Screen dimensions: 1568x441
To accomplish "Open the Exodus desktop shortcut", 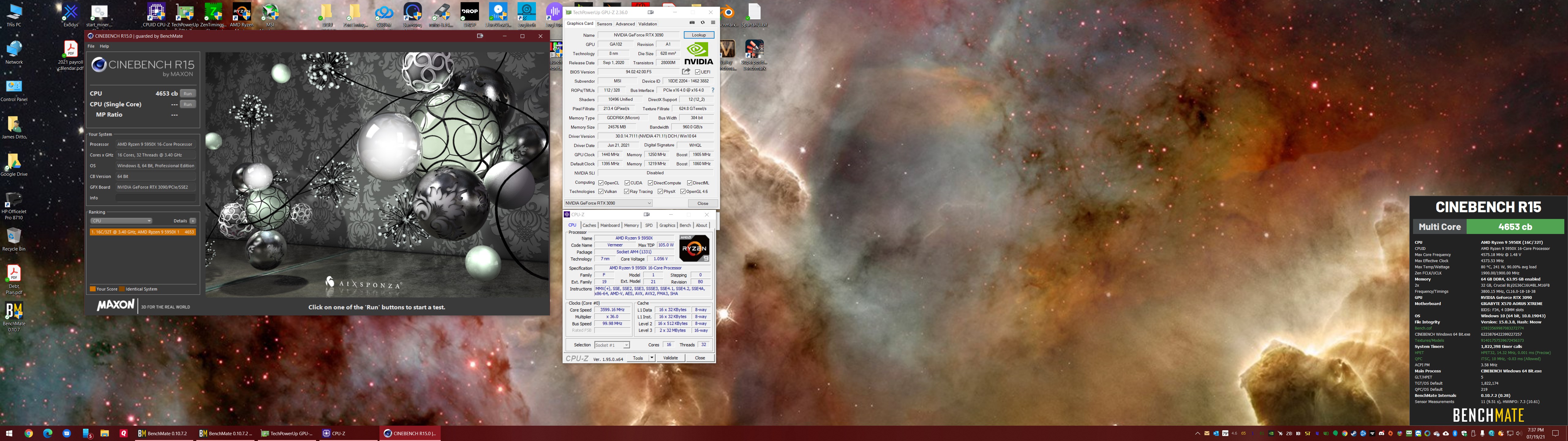I will (x=71, y=15).
